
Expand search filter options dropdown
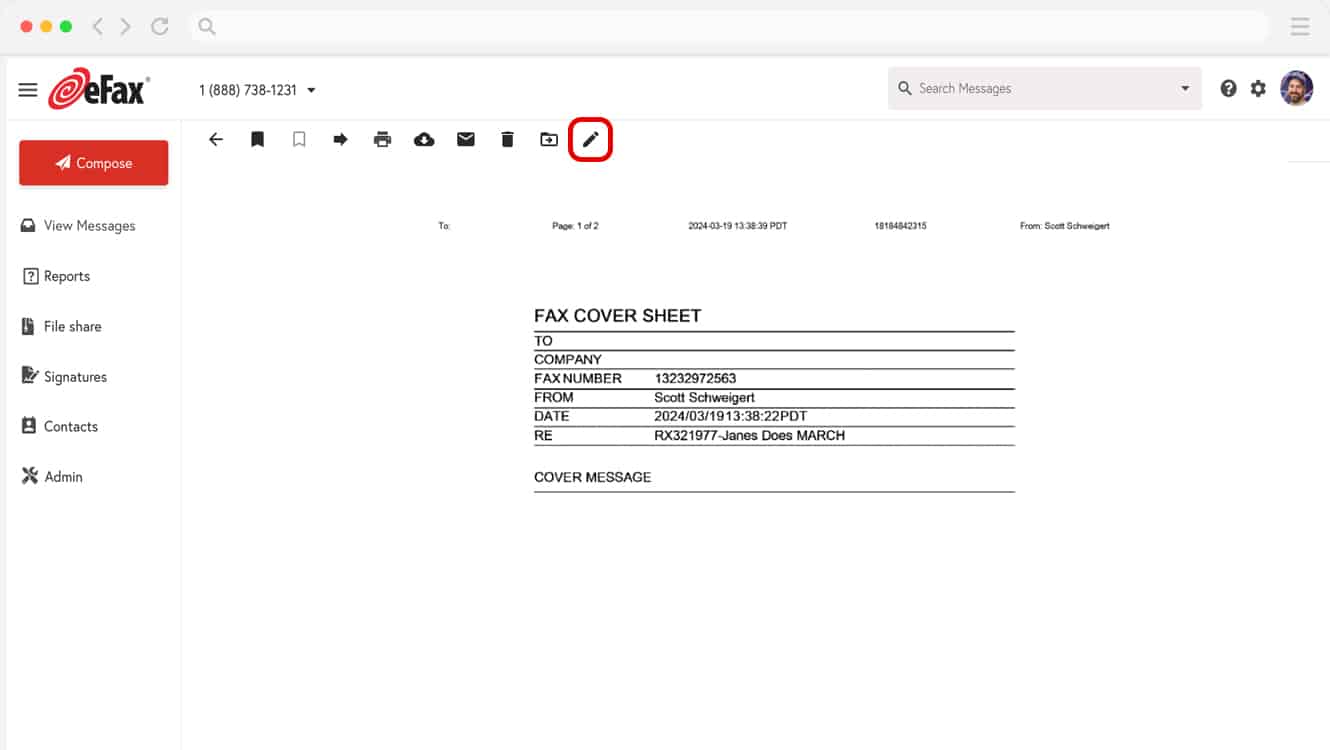tap(1184, 88)
